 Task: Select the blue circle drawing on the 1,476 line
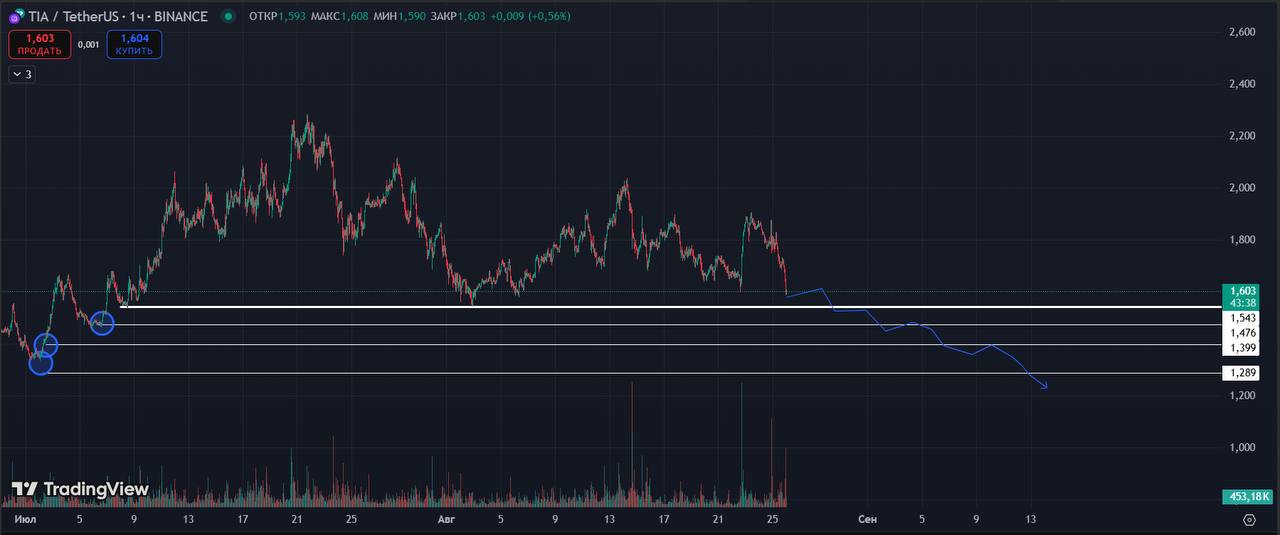click(x=102, y=323)
